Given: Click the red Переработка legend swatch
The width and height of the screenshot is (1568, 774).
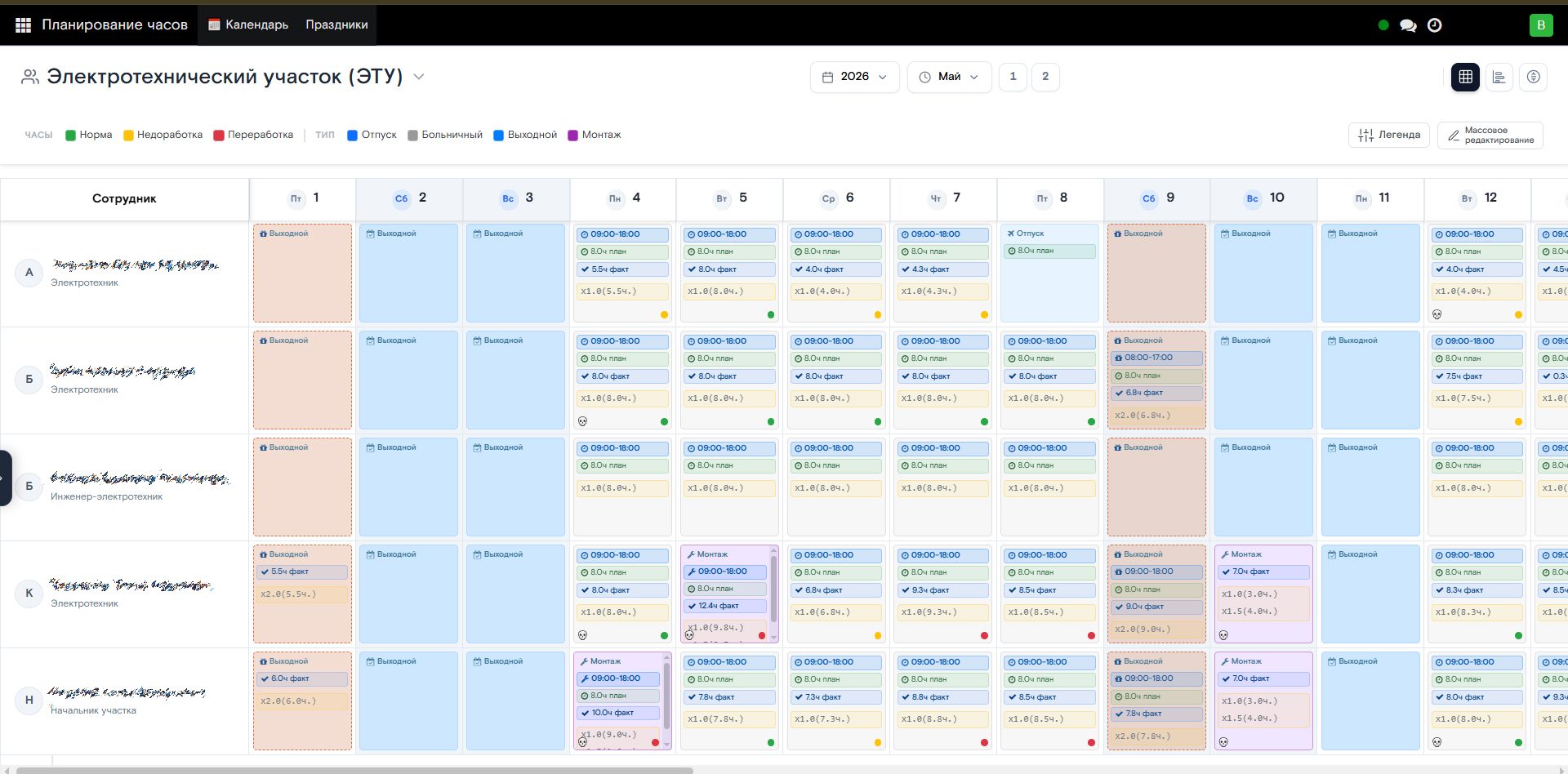Looking at the screenshot, I should click(219, 136).
